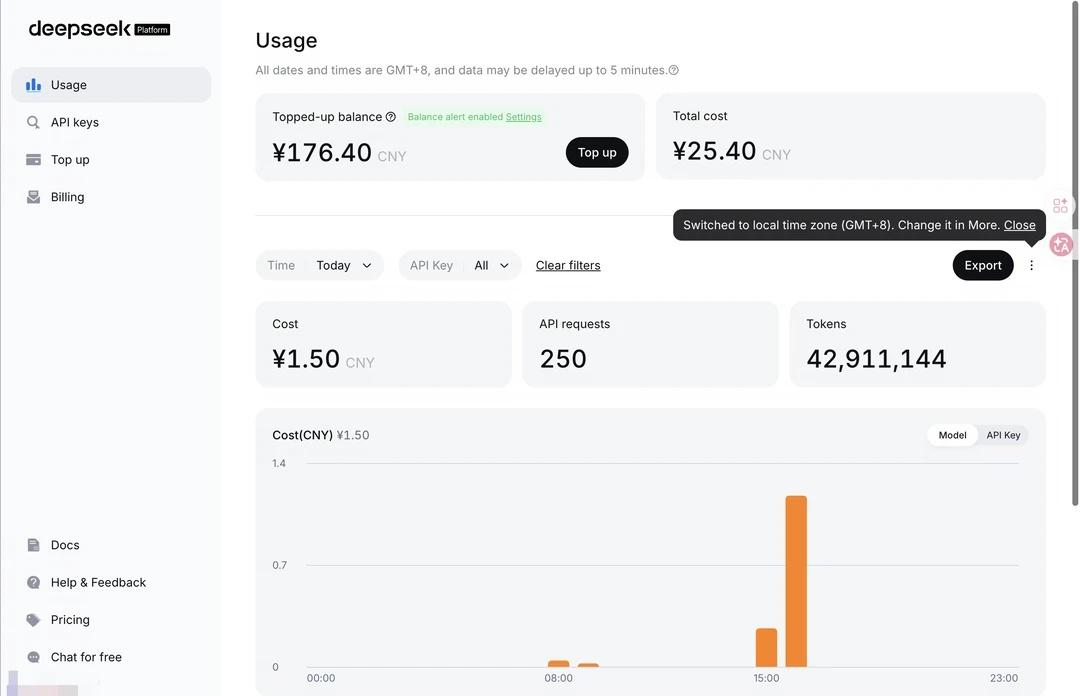The width and height of the screenshot is (1080, 696).
Task: Click the shorter orange bar at 15:00
Action: 767,648
